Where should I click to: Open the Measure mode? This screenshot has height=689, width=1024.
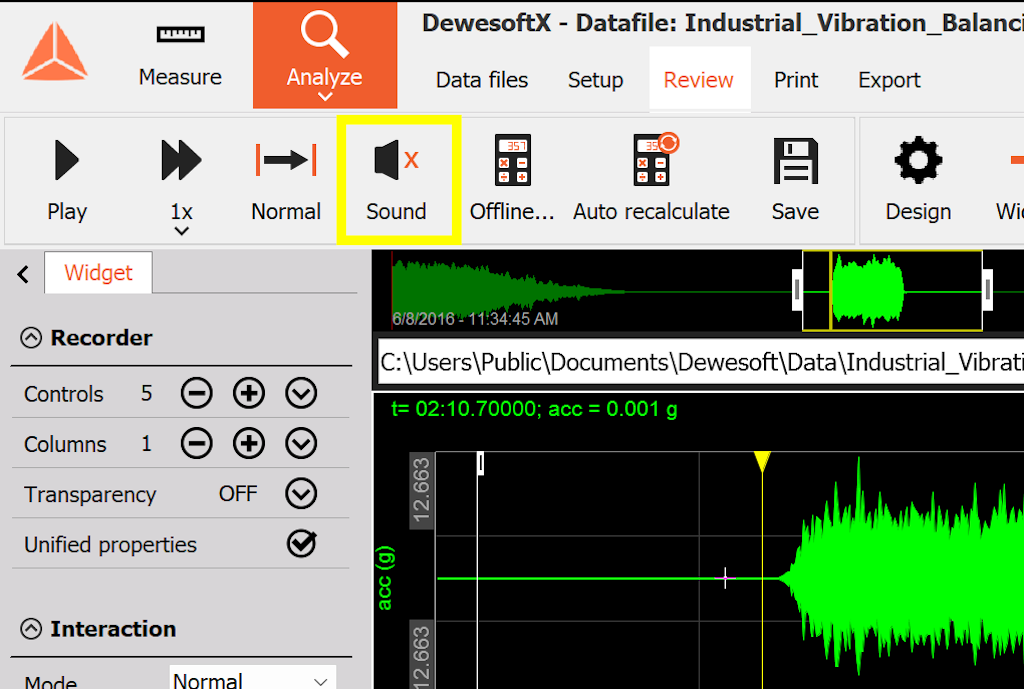click(180, 56)
